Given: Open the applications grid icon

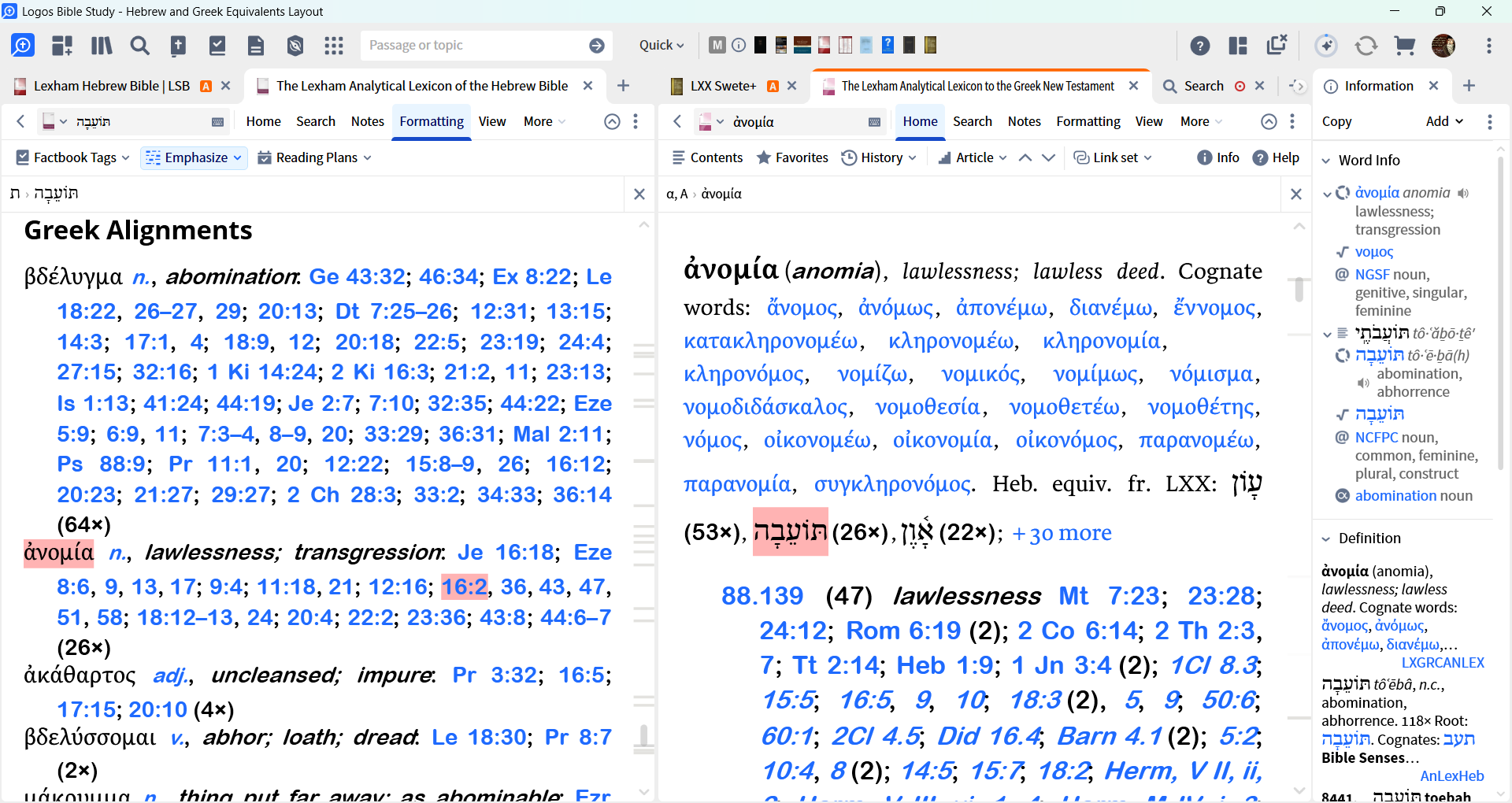Looking at the screenshot, I should 334,46.
